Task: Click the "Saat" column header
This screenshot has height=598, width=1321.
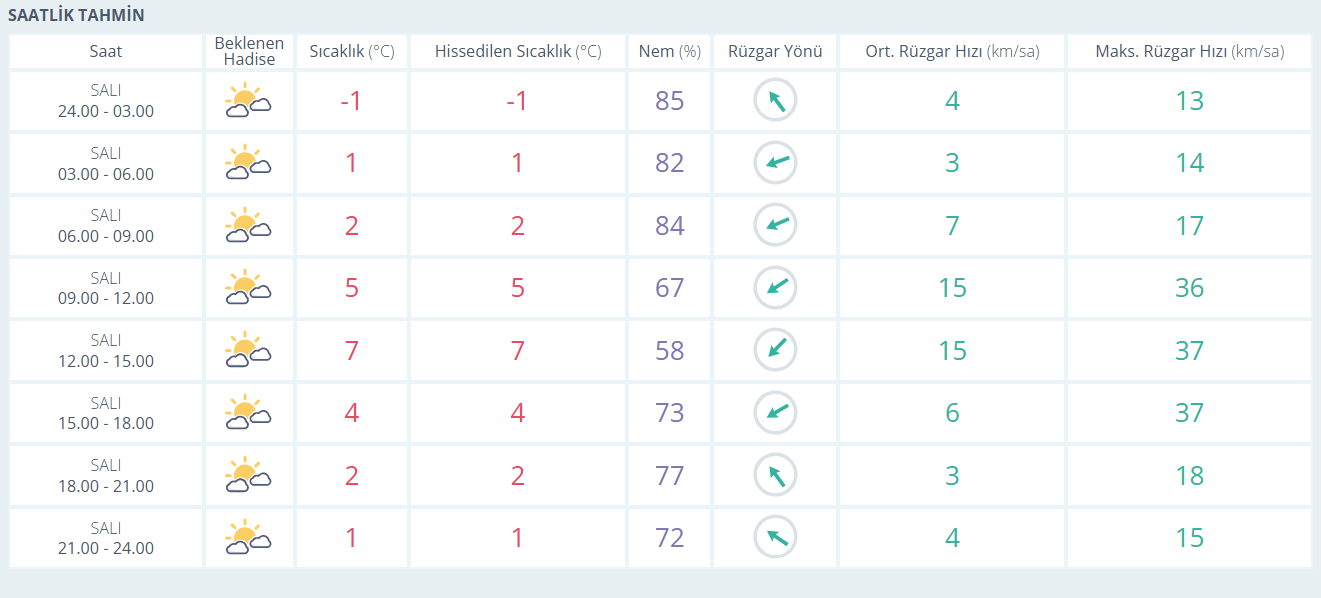Action: tap(106, 52)
